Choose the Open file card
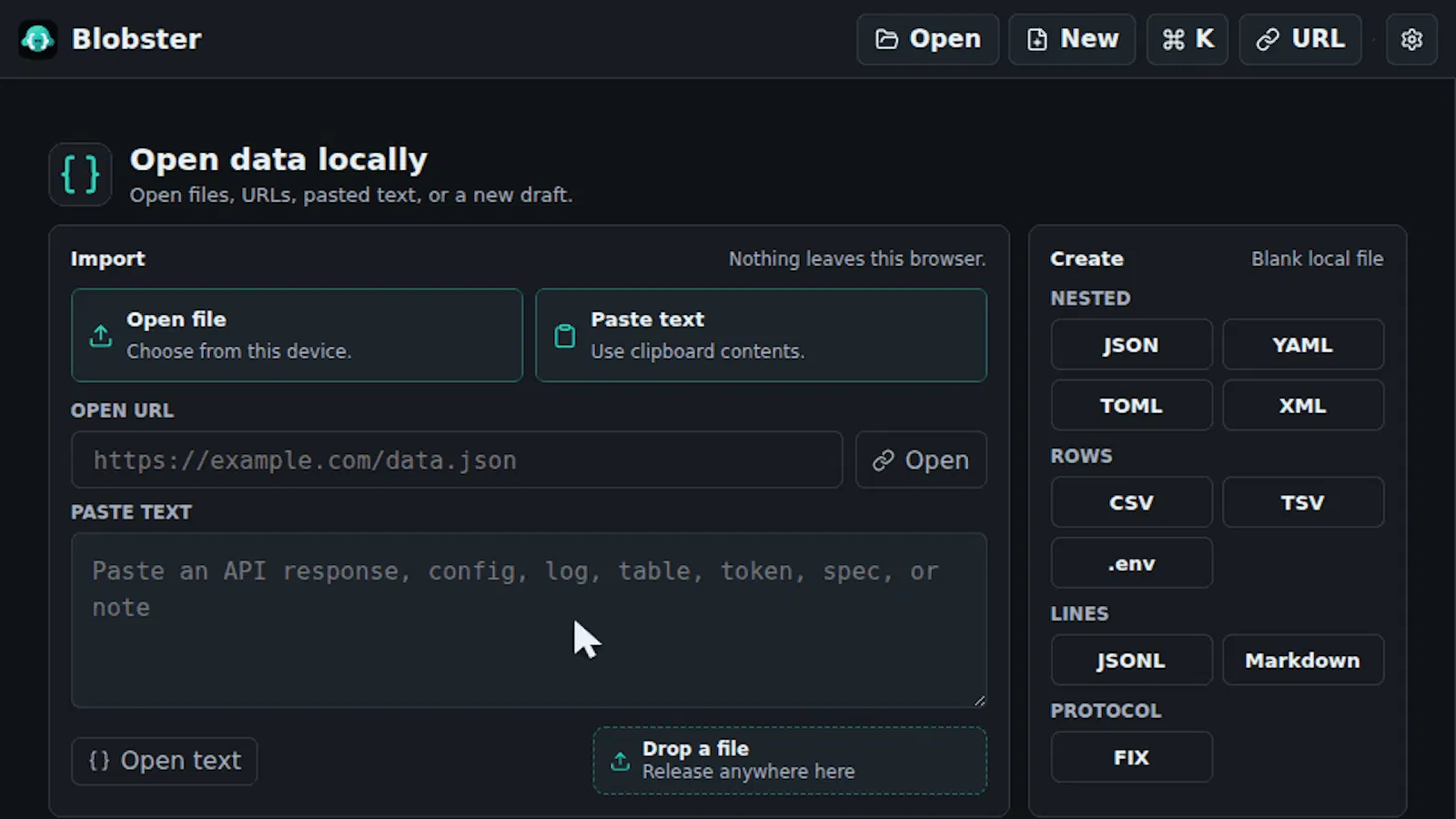This screenshot has width=1456, height=819. (297, 335)
